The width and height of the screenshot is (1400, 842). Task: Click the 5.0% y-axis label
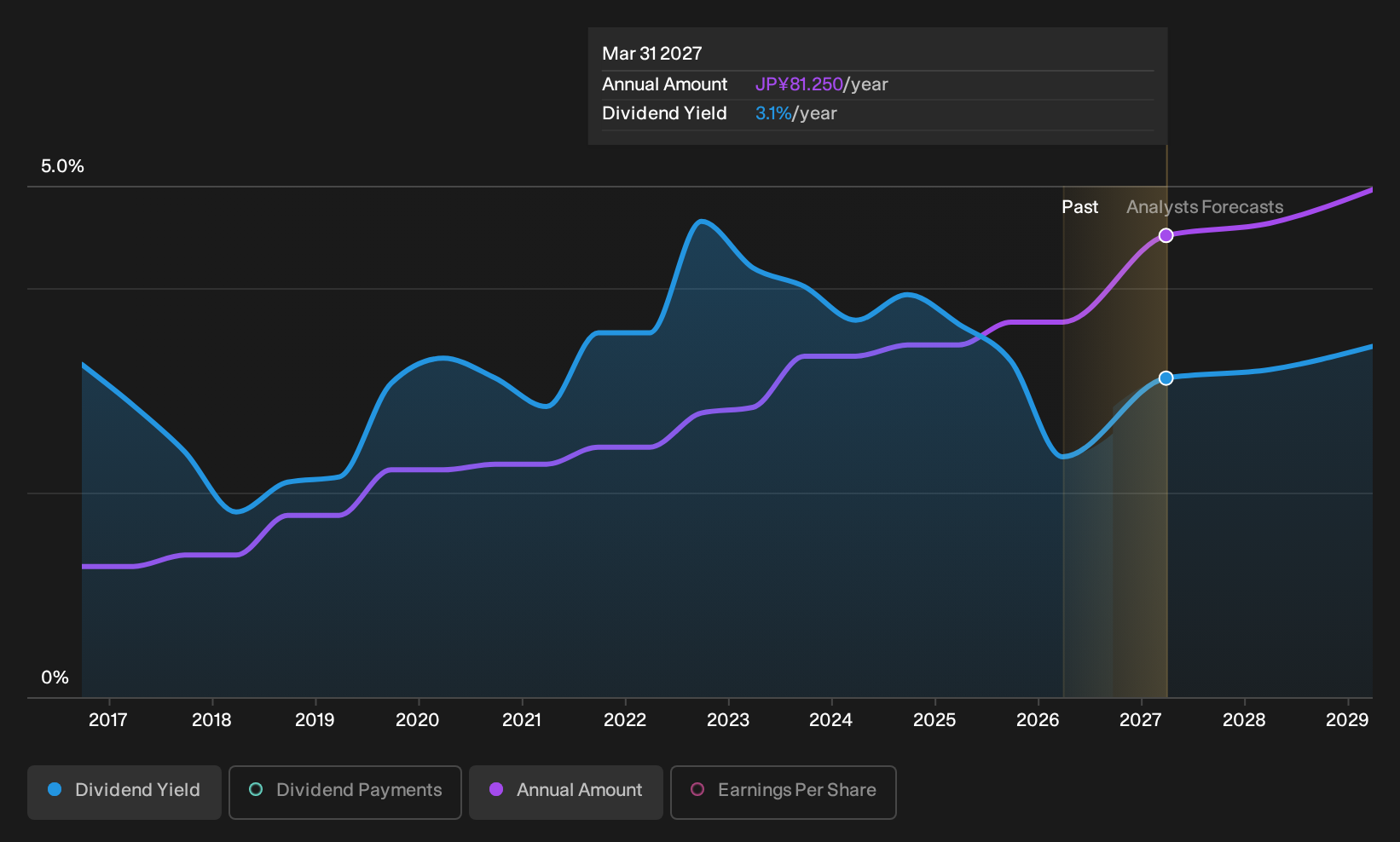click(x=62, y=166)
